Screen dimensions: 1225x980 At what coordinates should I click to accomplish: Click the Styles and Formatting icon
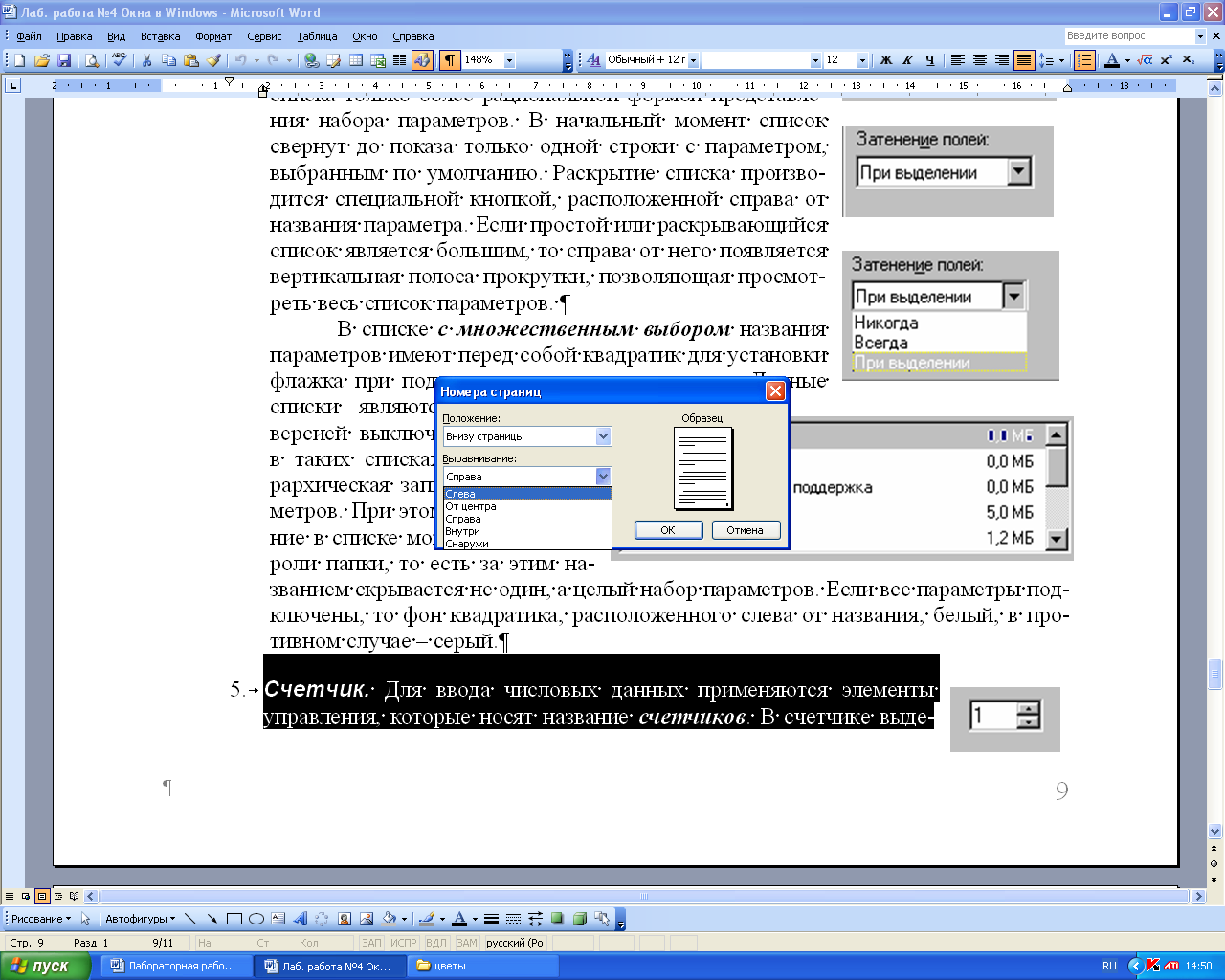click(x=594, y=60)
